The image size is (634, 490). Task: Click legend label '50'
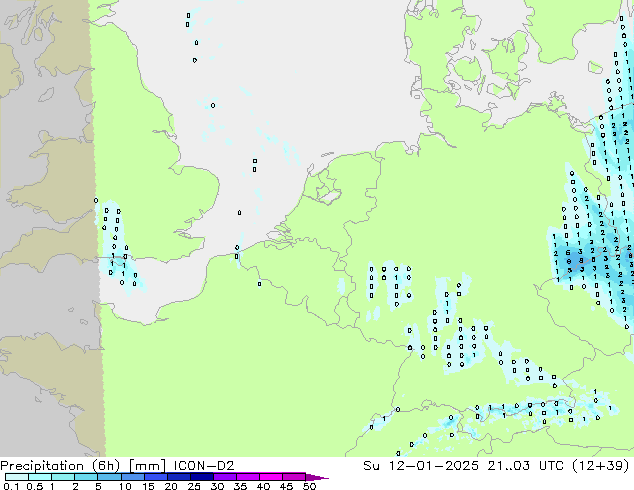point(309,486)
